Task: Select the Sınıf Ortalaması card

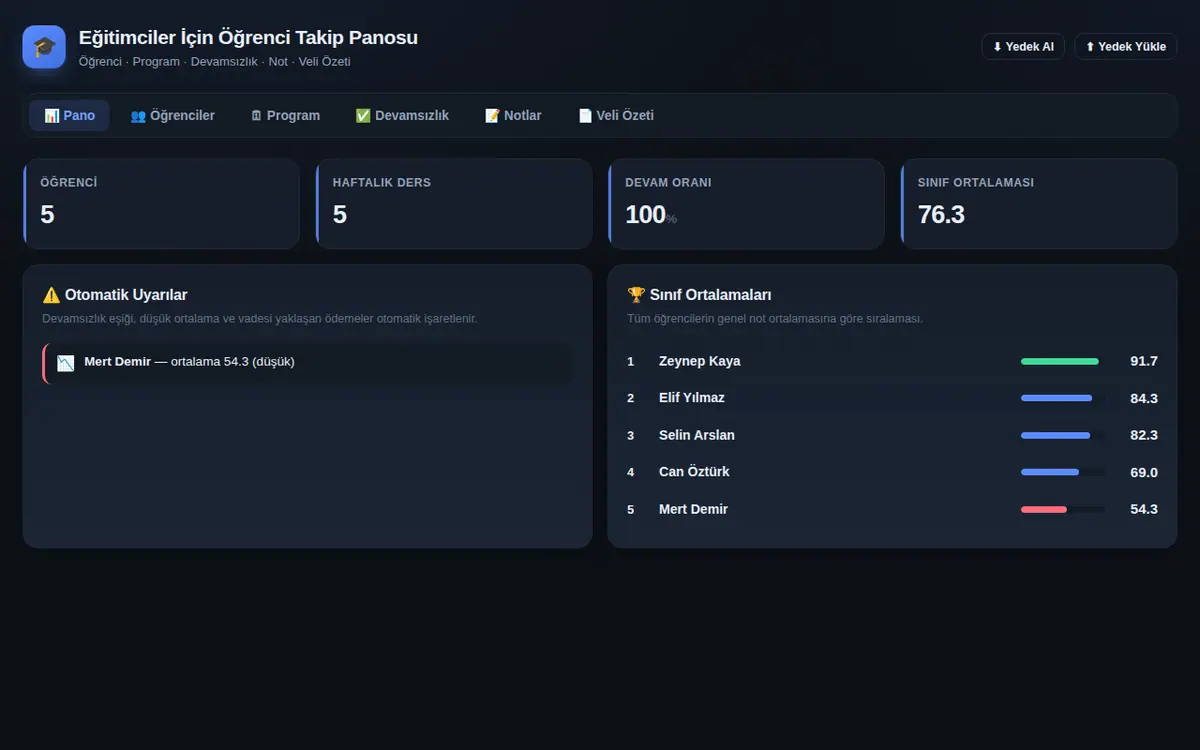Action: [1039, 204]
